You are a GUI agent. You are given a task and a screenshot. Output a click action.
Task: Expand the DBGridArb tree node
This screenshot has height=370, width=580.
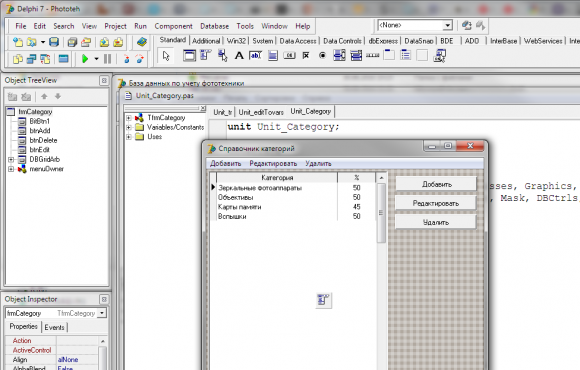(x=11, y=159)
